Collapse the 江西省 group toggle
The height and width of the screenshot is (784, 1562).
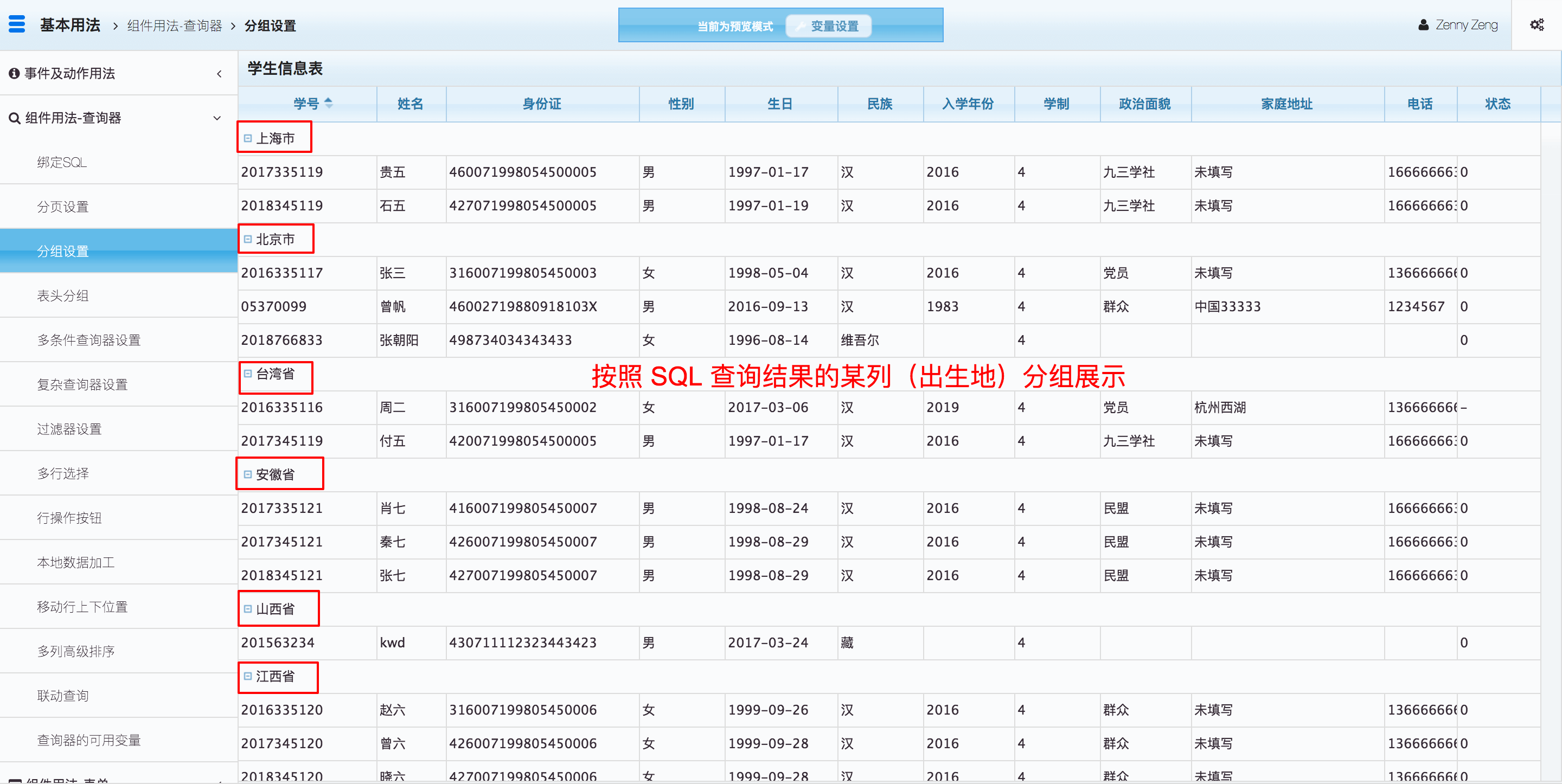pyautogui.click(x=247, y=676)
